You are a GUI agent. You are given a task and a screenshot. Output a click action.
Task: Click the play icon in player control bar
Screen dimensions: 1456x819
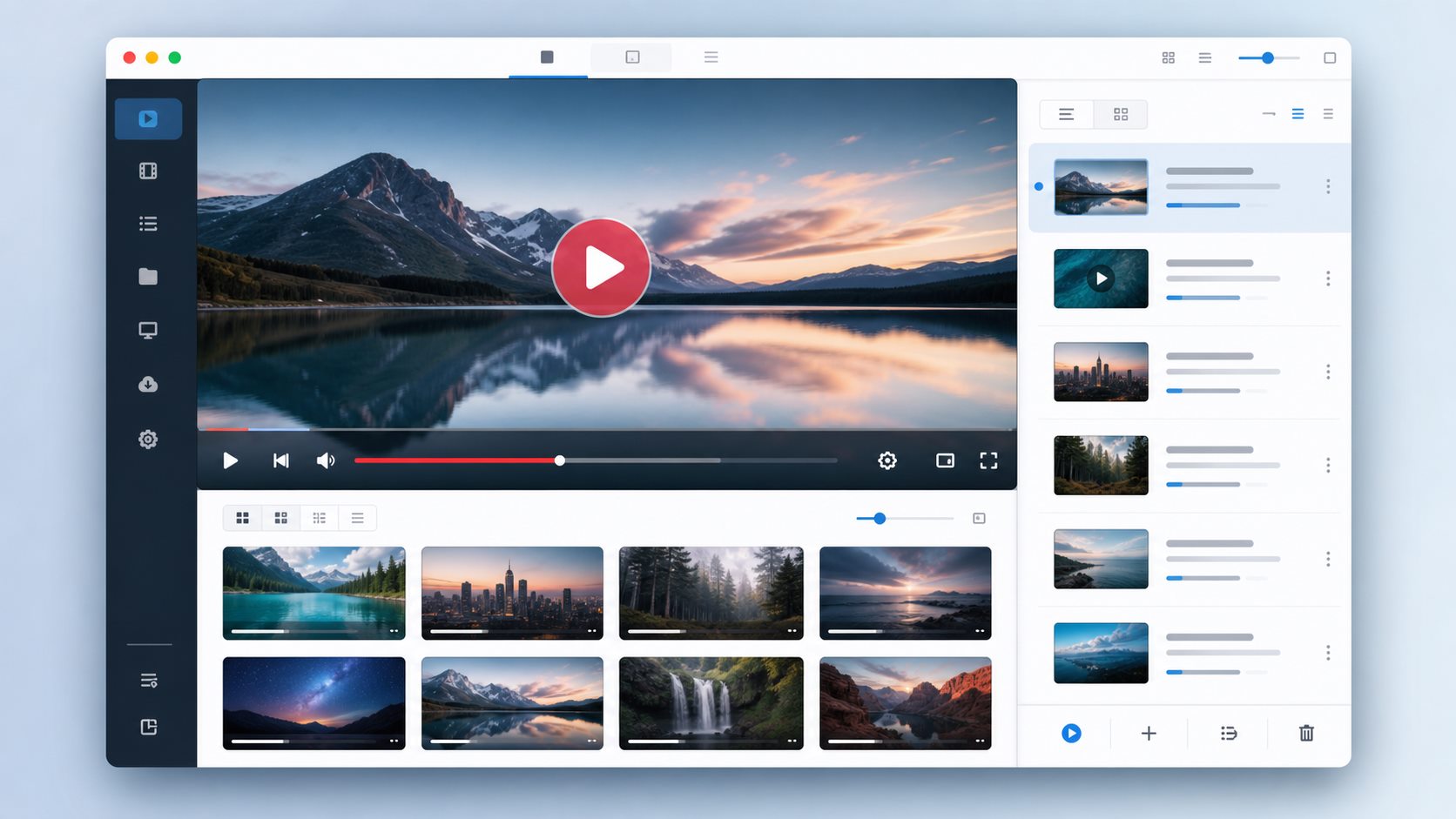[230, 460]
